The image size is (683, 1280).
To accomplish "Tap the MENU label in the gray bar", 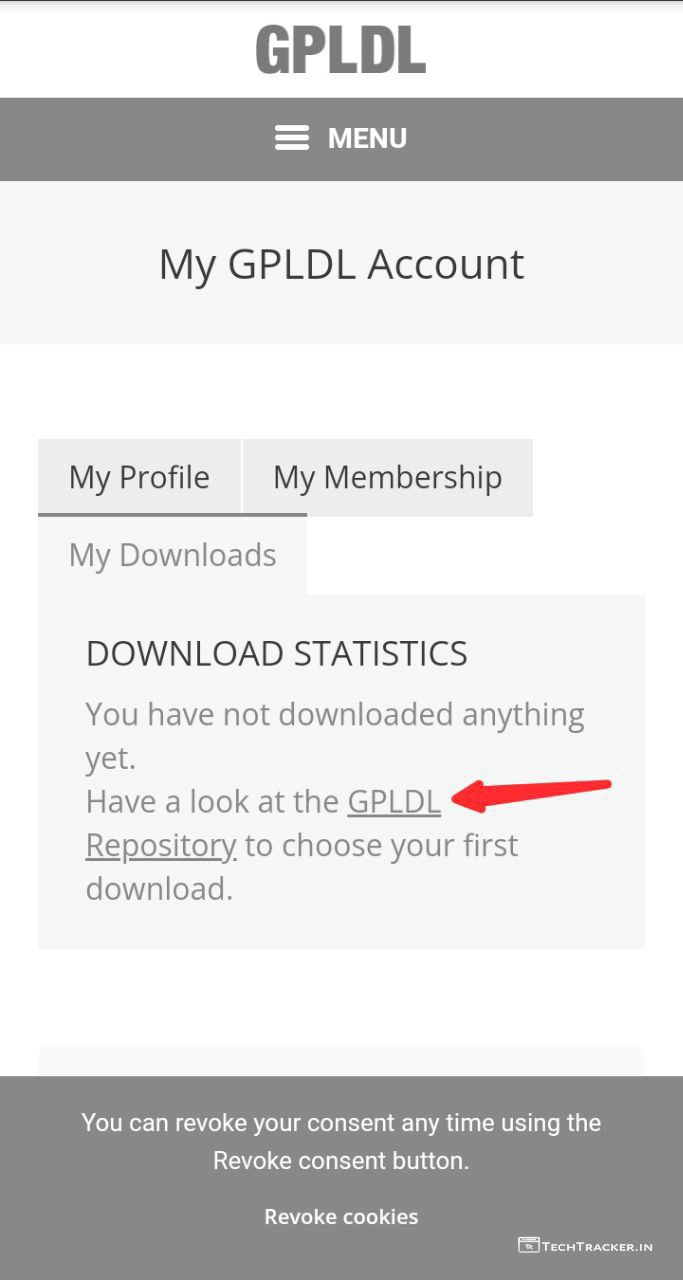I will [367, 138].
